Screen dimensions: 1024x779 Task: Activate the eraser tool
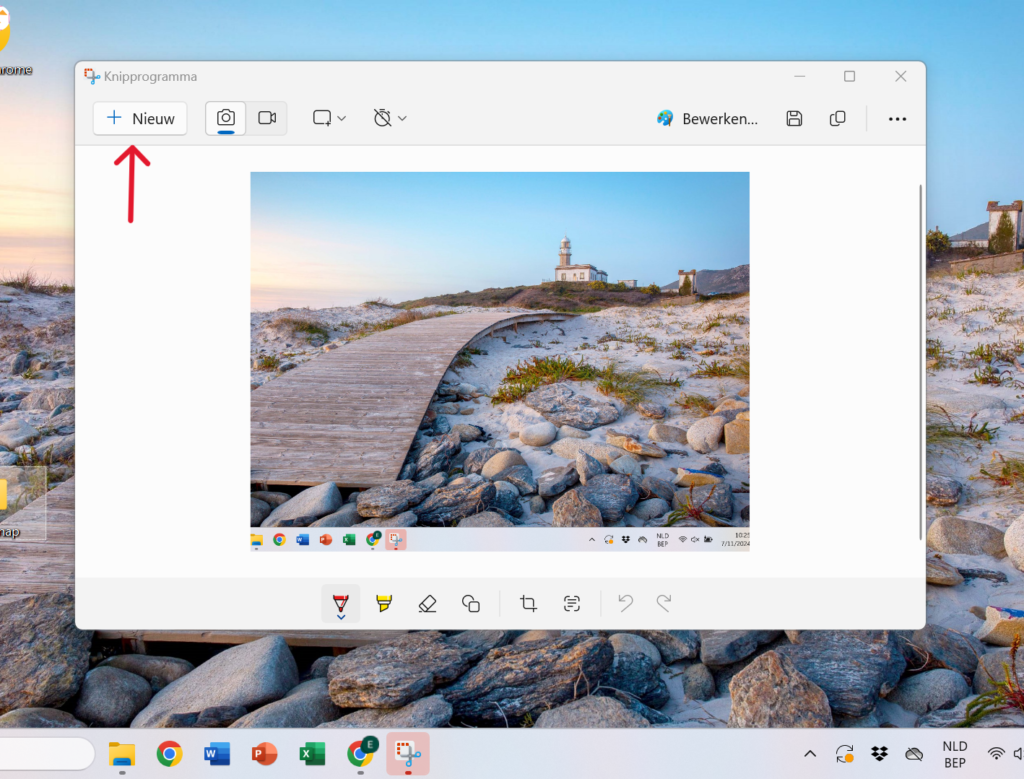point(427,603)
